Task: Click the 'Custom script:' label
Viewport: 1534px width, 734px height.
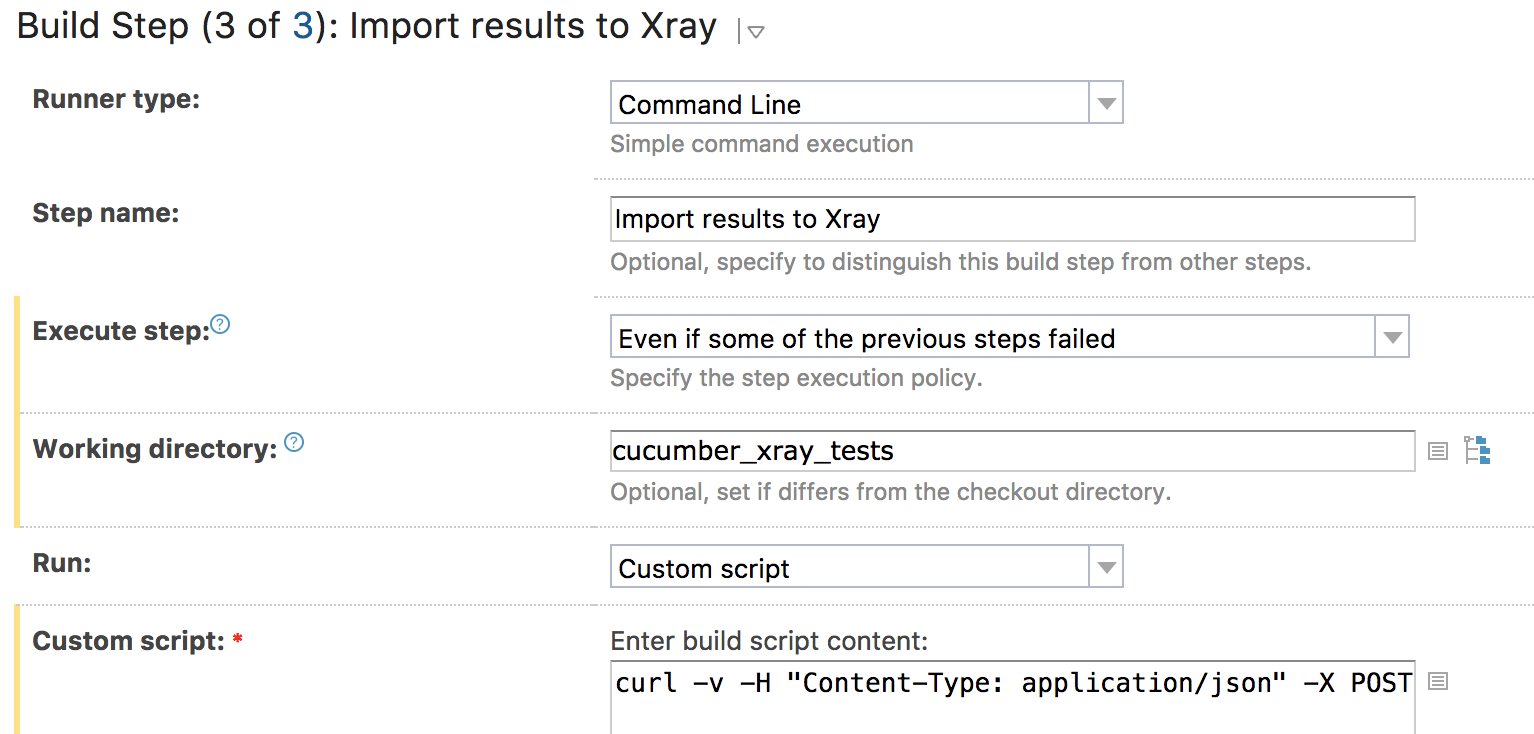Action: tap(128, 642)
